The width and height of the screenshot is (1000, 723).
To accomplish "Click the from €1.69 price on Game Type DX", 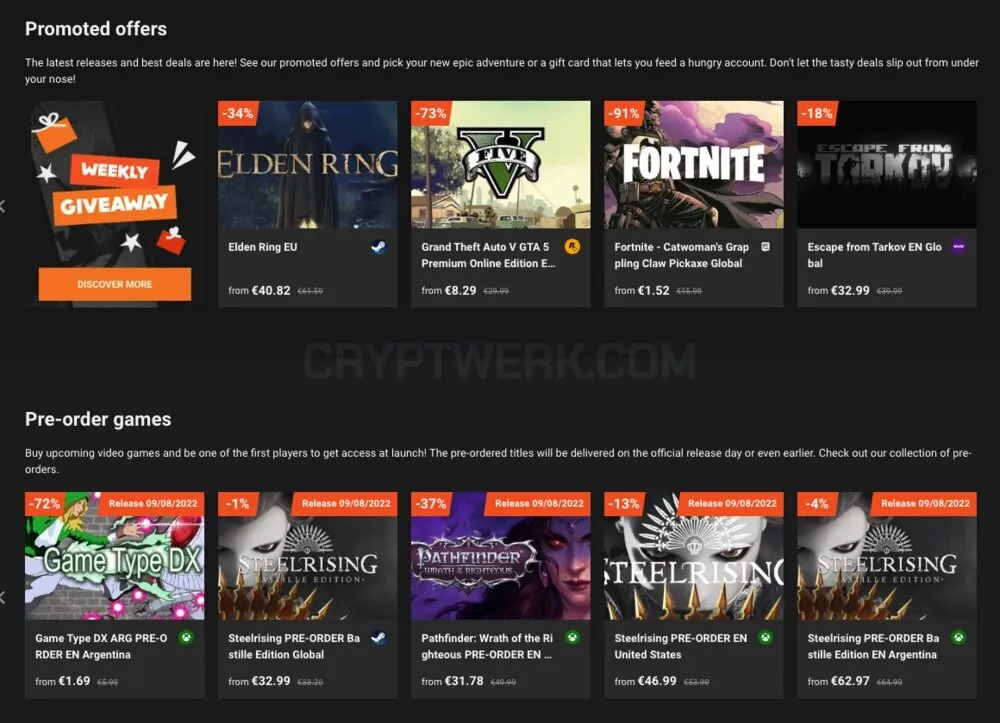I will coord(62,681).
